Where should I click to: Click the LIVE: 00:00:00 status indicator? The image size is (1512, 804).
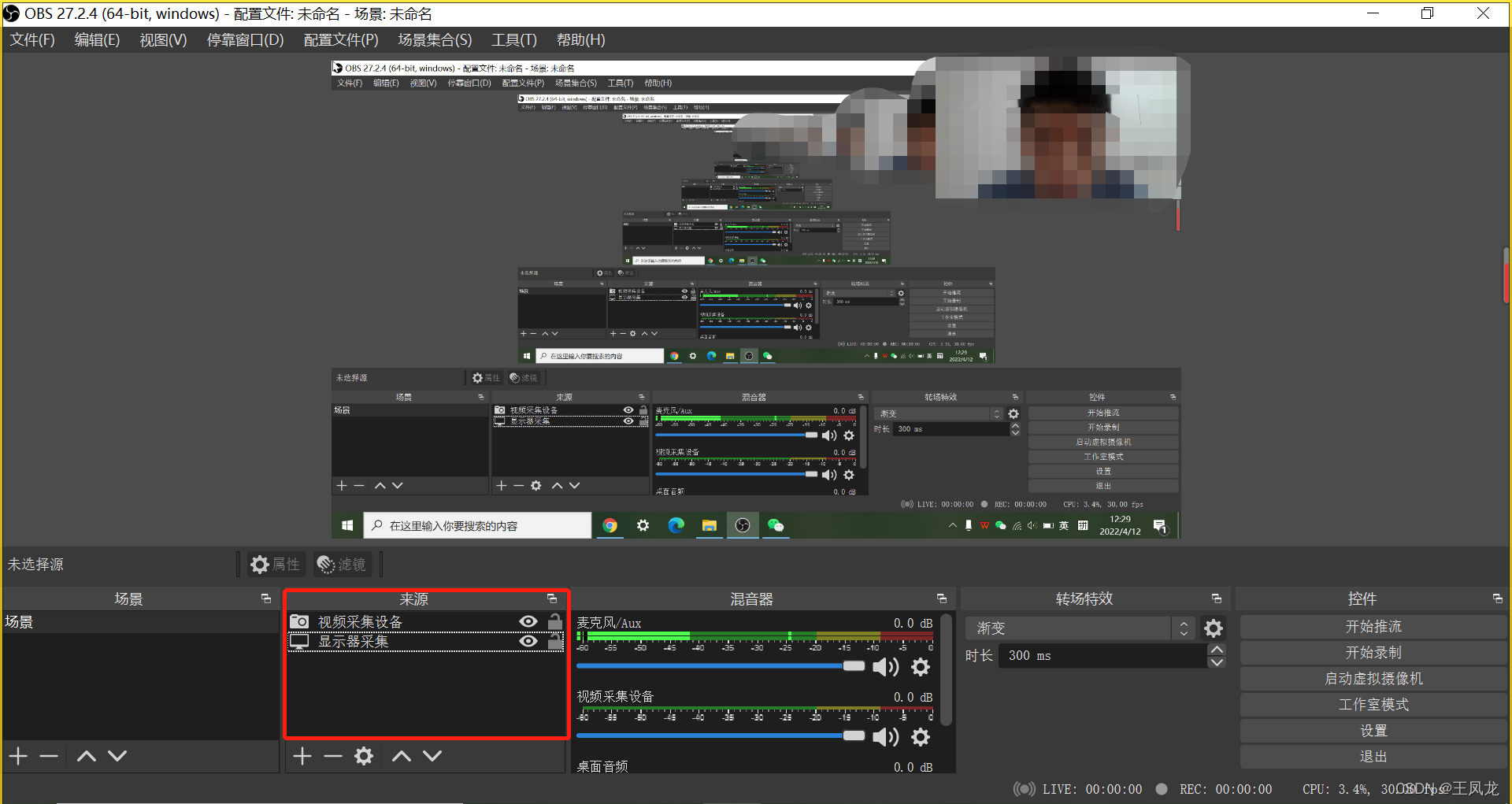click(1077, 789)
